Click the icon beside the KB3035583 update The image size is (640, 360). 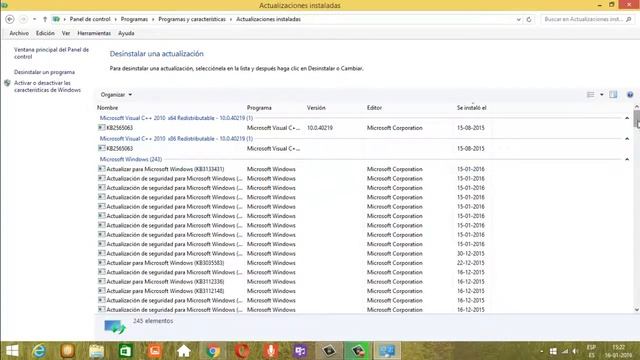[x=102, y=262]
